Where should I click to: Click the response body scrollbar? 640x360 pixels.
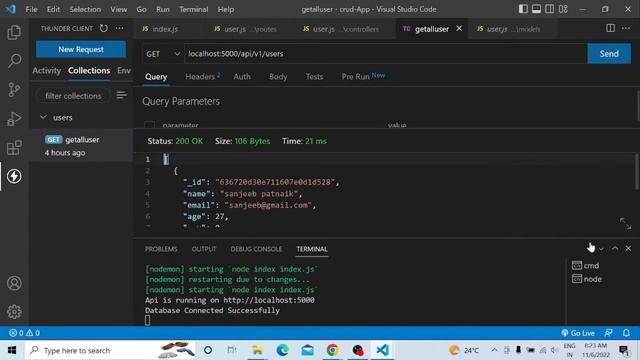point(636,171)
